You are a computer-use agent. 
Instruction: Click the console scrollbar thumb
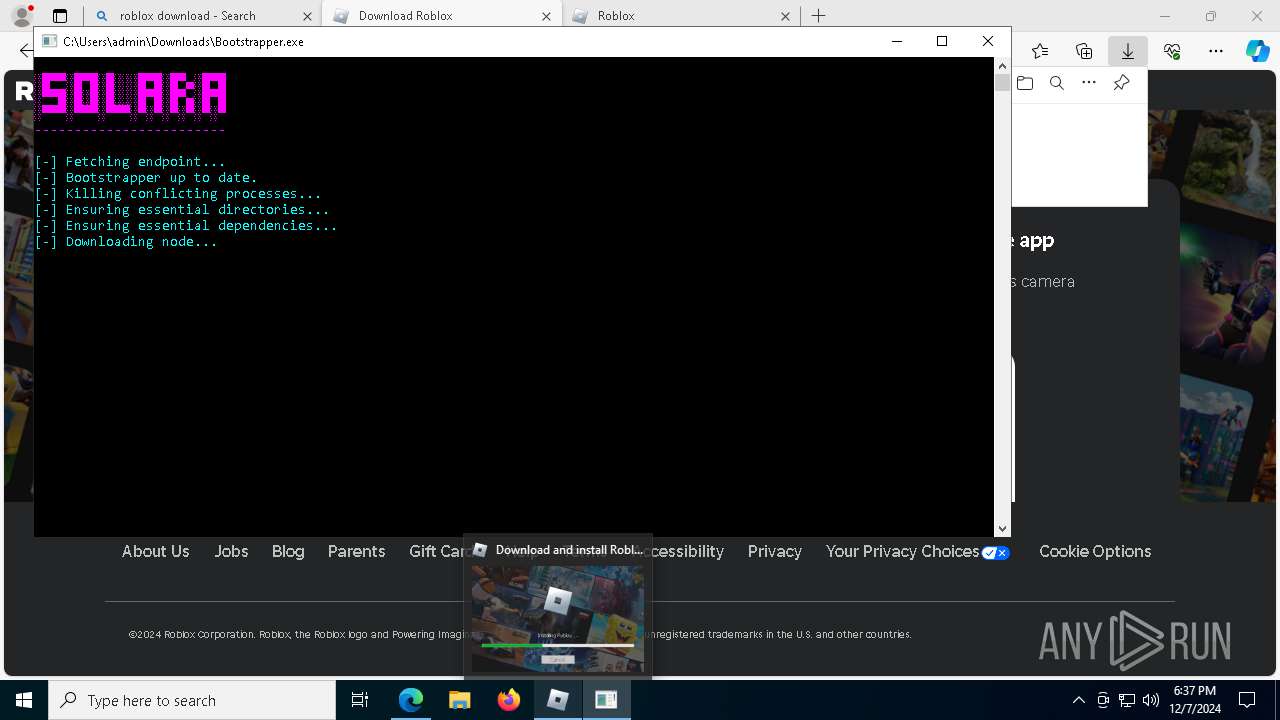tap(1002, 83)
